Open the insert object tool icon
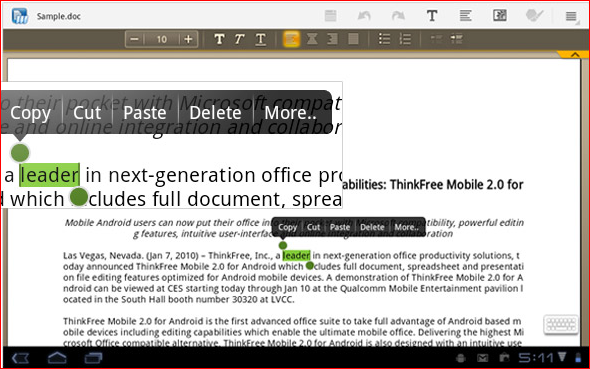Image resolution: width=590 pixels, height=369 pixels. point(500,15)
